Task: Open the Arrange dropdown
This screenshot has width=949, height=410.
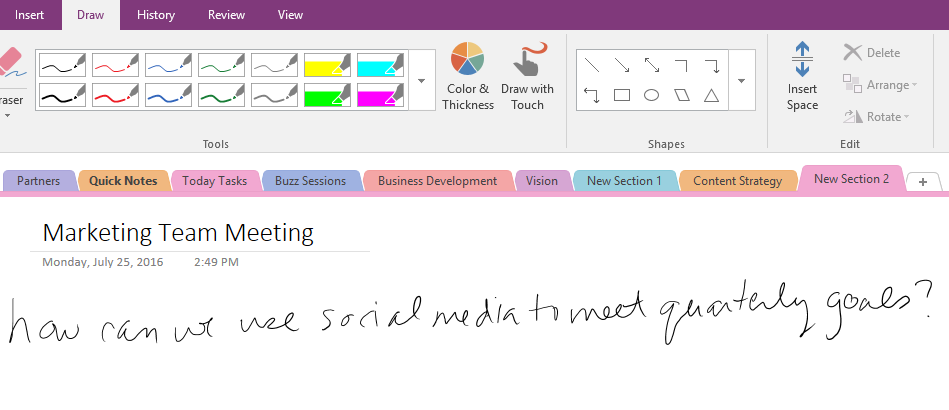Action: pyautogui.click(x=880, y=85)
